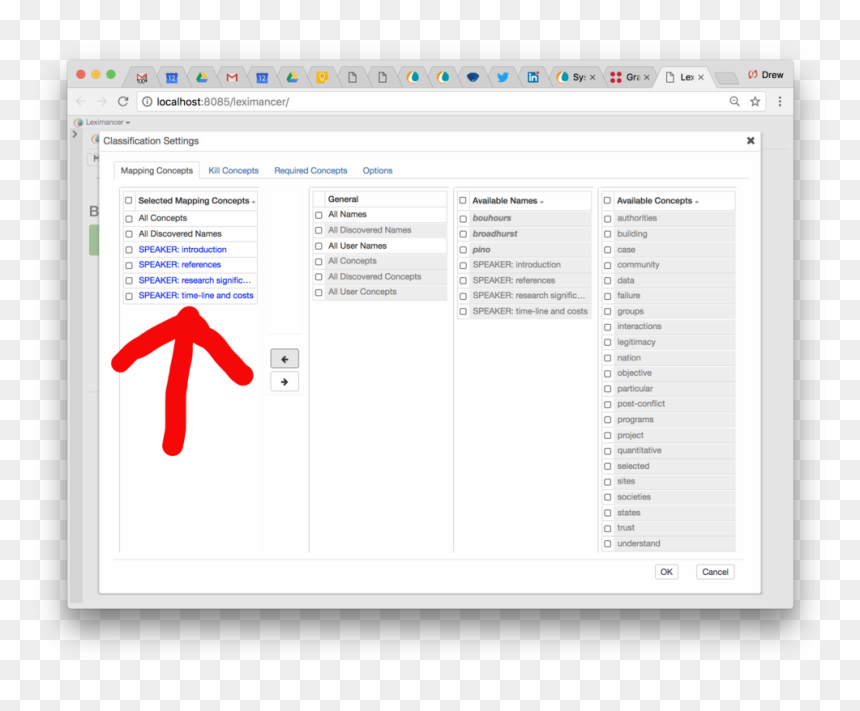
Task: Sort the Selected Mapping Concepts column
Action: point(197,201)
